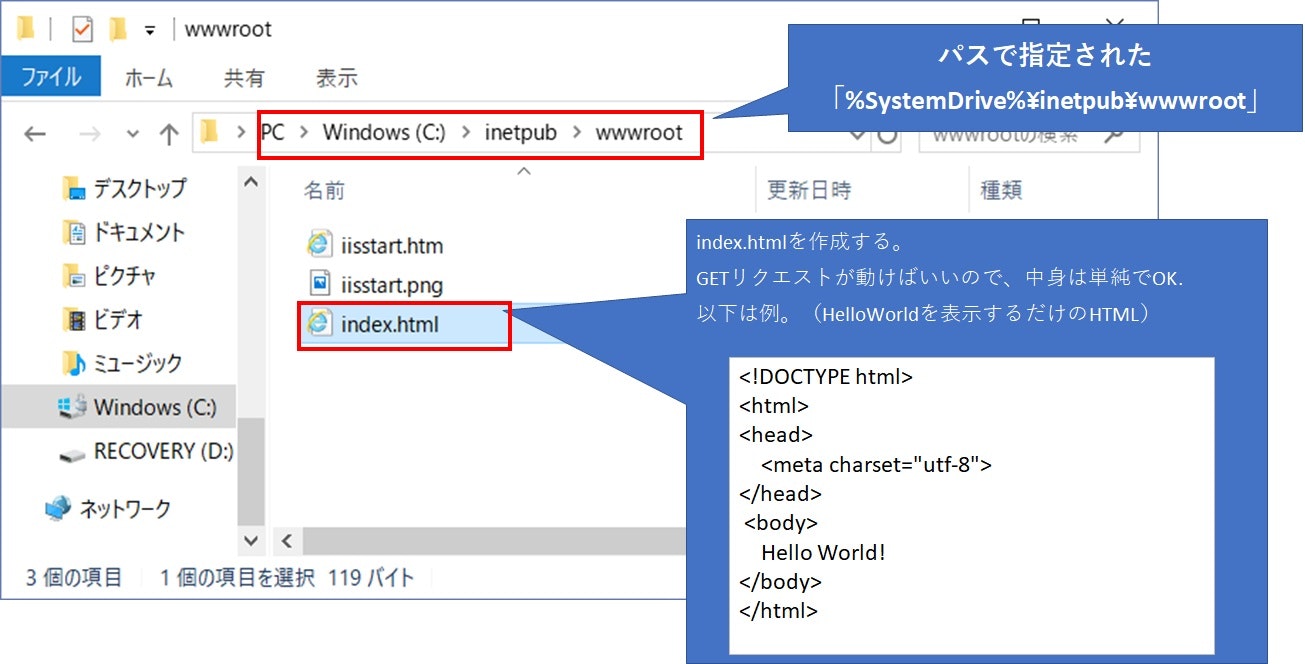The width and height of the screenshot is (1305, 664).
Task: Click the iisstart.png image file icon
Action: 319,284
